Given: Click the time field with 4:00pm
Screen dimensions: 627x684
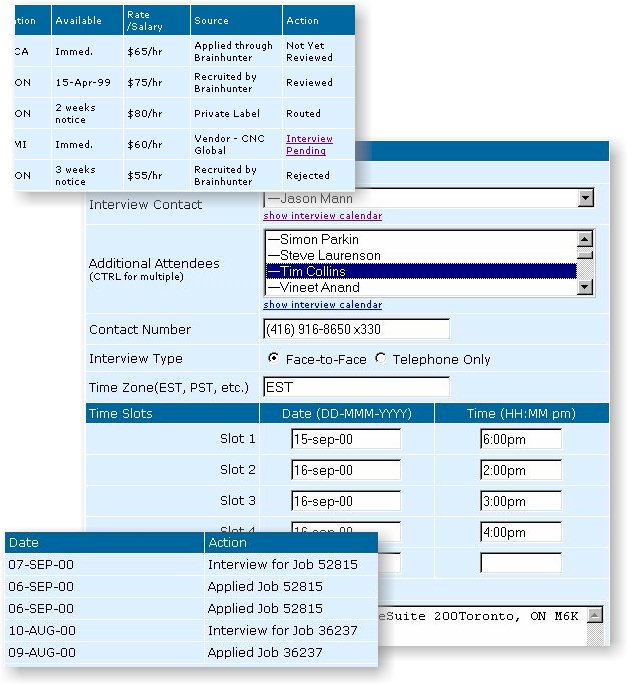Looking at the screenshot, I should coord(521,532).
